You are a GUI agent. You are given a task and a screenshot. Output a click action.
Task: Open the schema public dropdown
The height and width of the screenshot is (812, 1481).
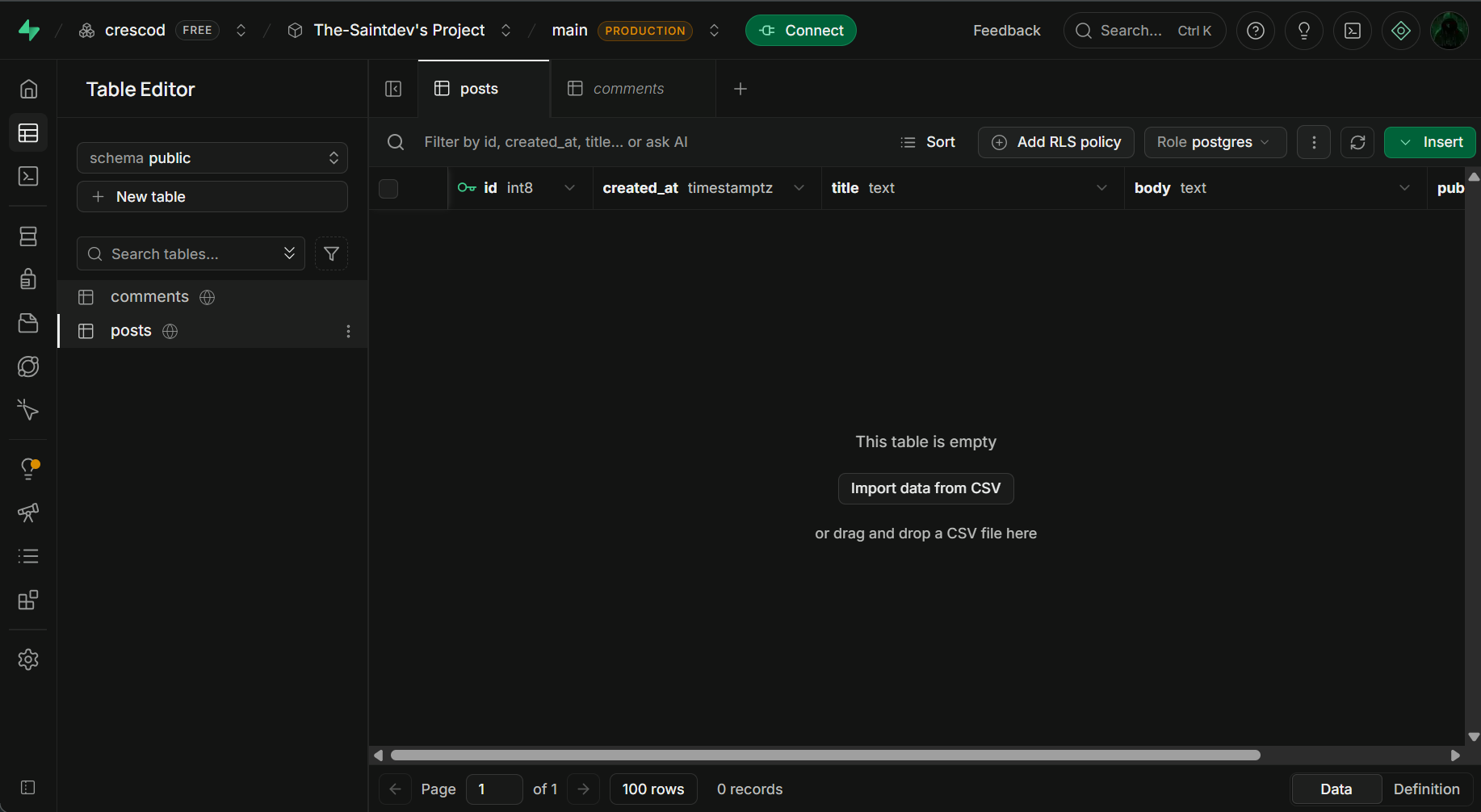click(212, 158)
